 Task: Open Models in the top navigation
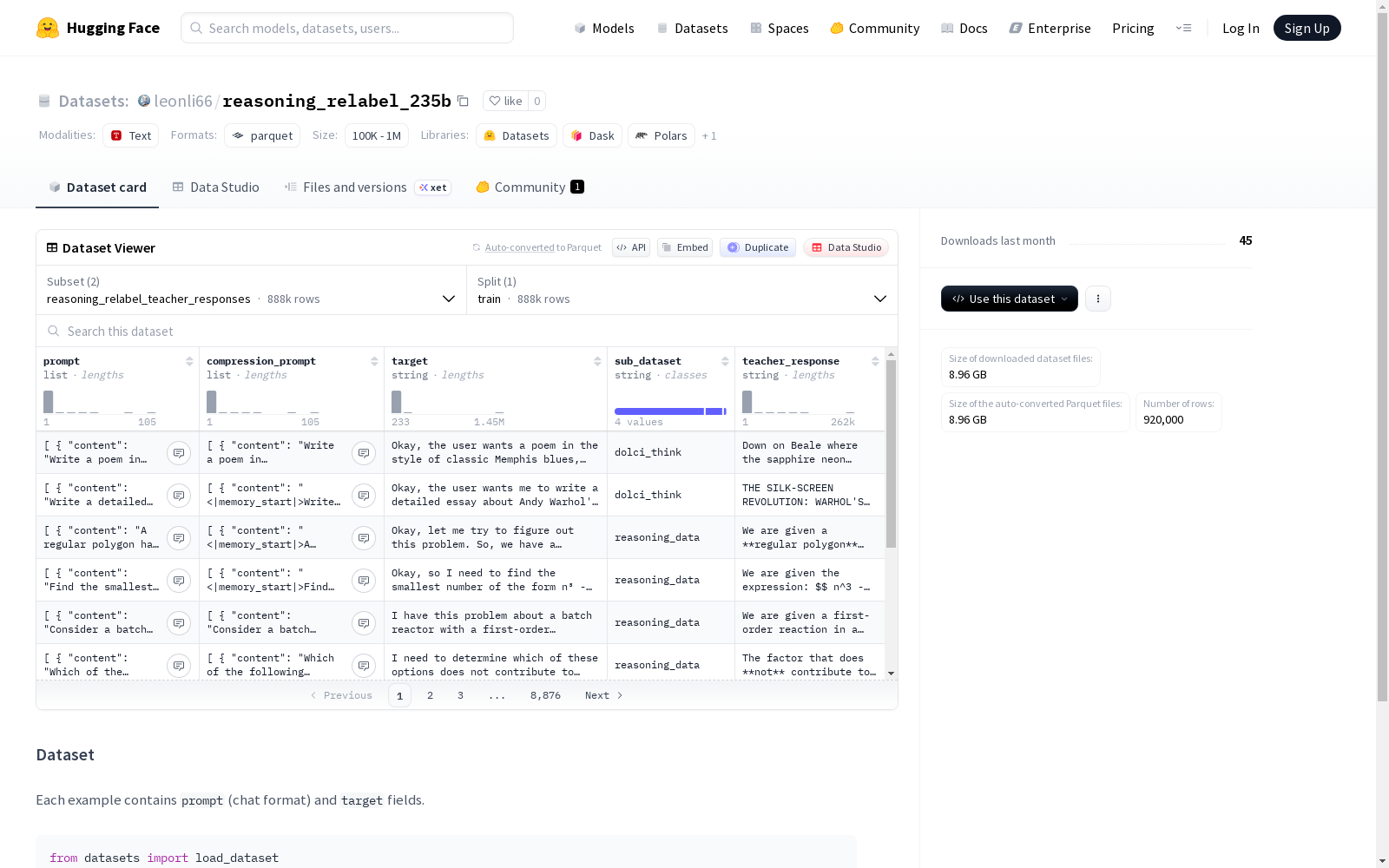point(604,28)
